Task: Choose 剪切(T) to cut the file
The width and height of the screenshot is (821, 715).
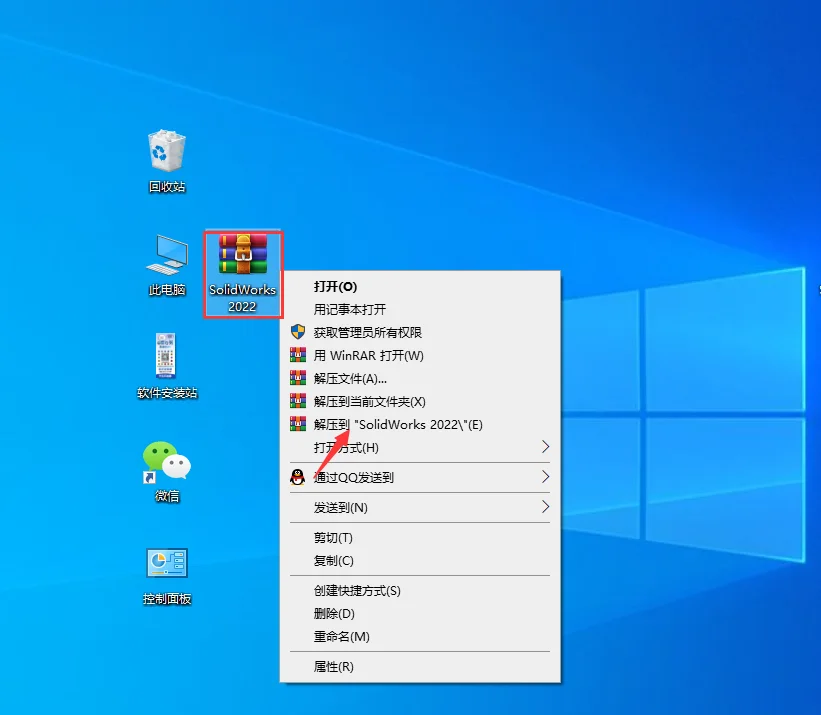Action: click(420, 538)
